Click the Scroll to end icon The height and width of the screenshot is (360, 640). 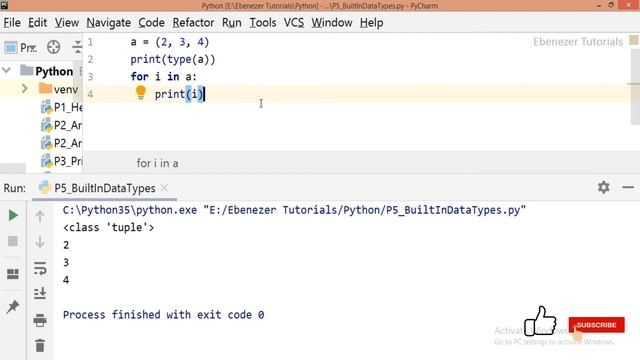pyautogui.click(x=40, y=293)
